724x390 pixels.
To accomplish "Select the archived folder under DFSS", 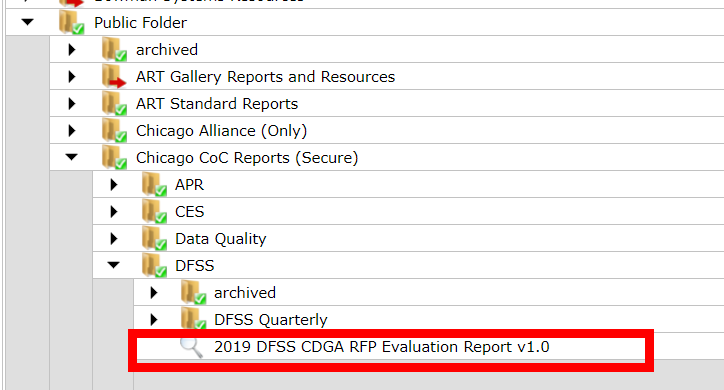I will coord(245,293).
